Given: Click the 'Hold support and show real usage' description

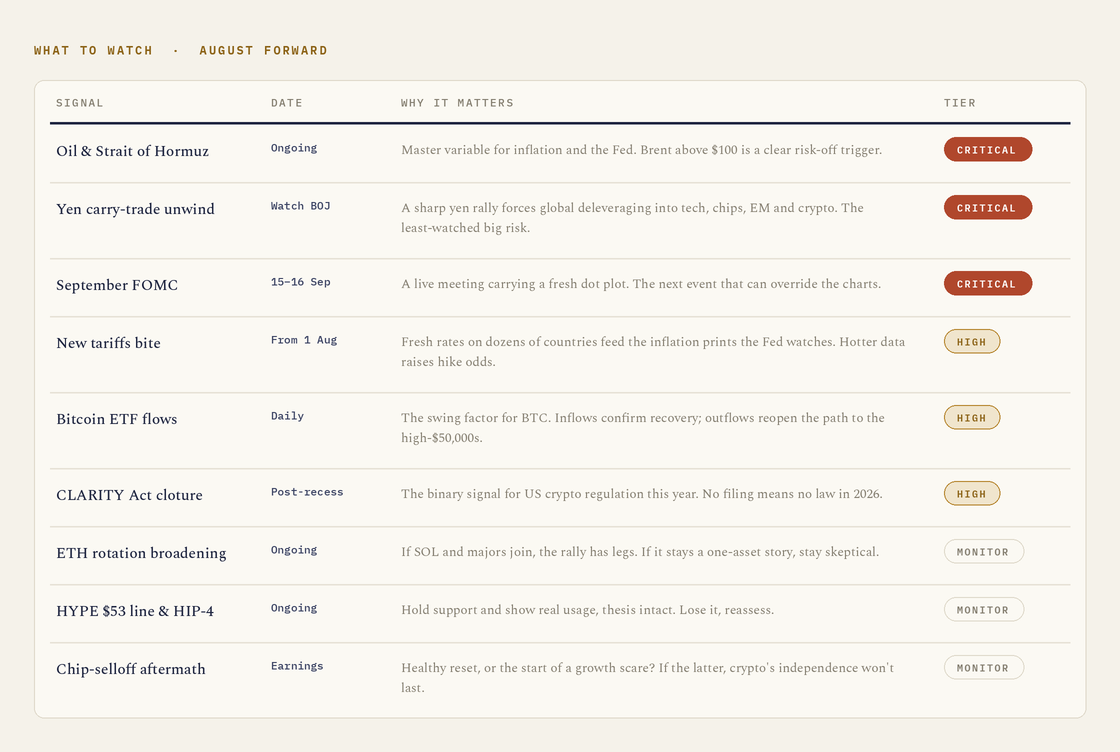Looking at the screenshot, I should [x=587, y=610].
